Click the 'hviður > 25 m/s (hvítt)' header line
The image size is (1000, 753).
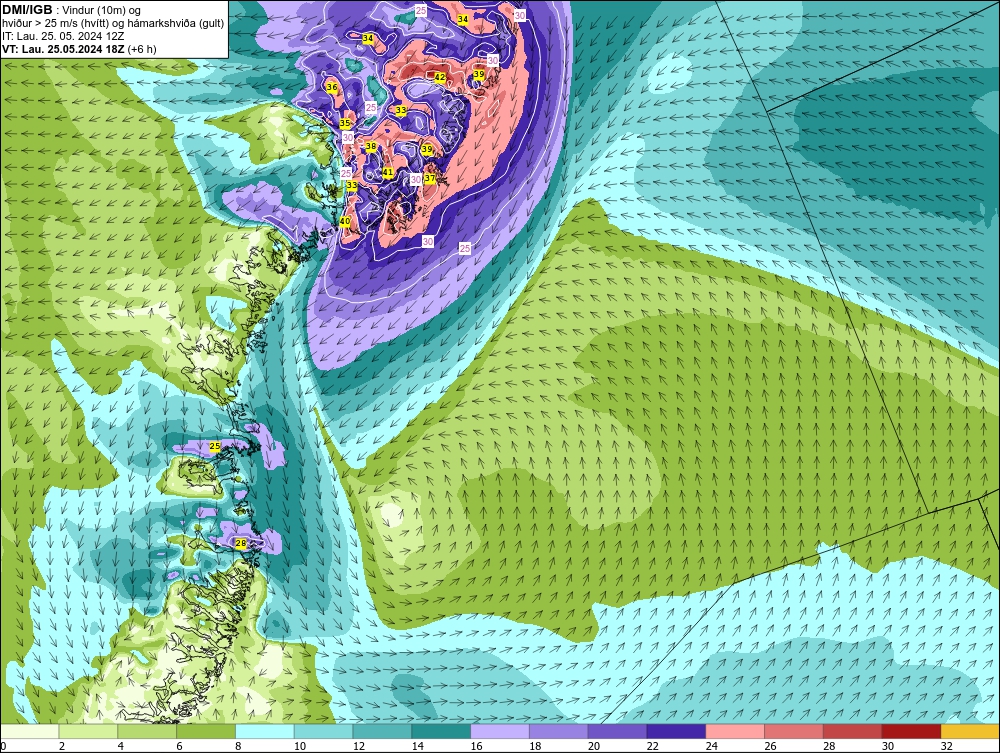[x=113, y=23]
